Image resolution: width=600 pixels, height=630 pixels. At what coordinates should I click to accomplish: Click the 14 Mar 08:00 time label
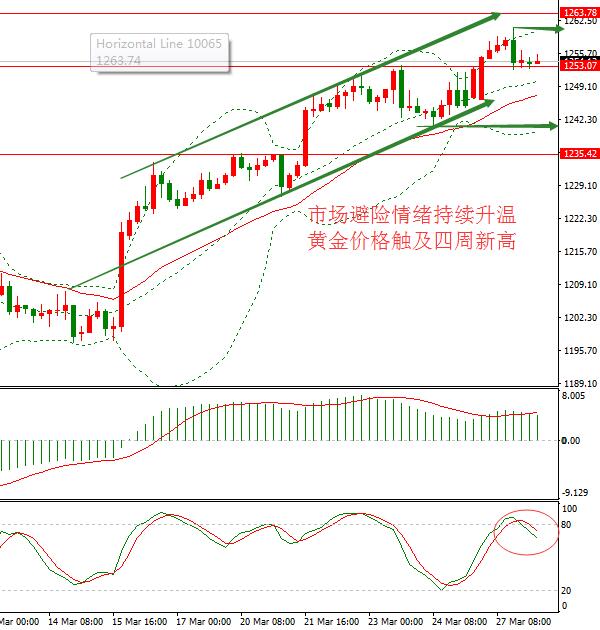point(75,622)
